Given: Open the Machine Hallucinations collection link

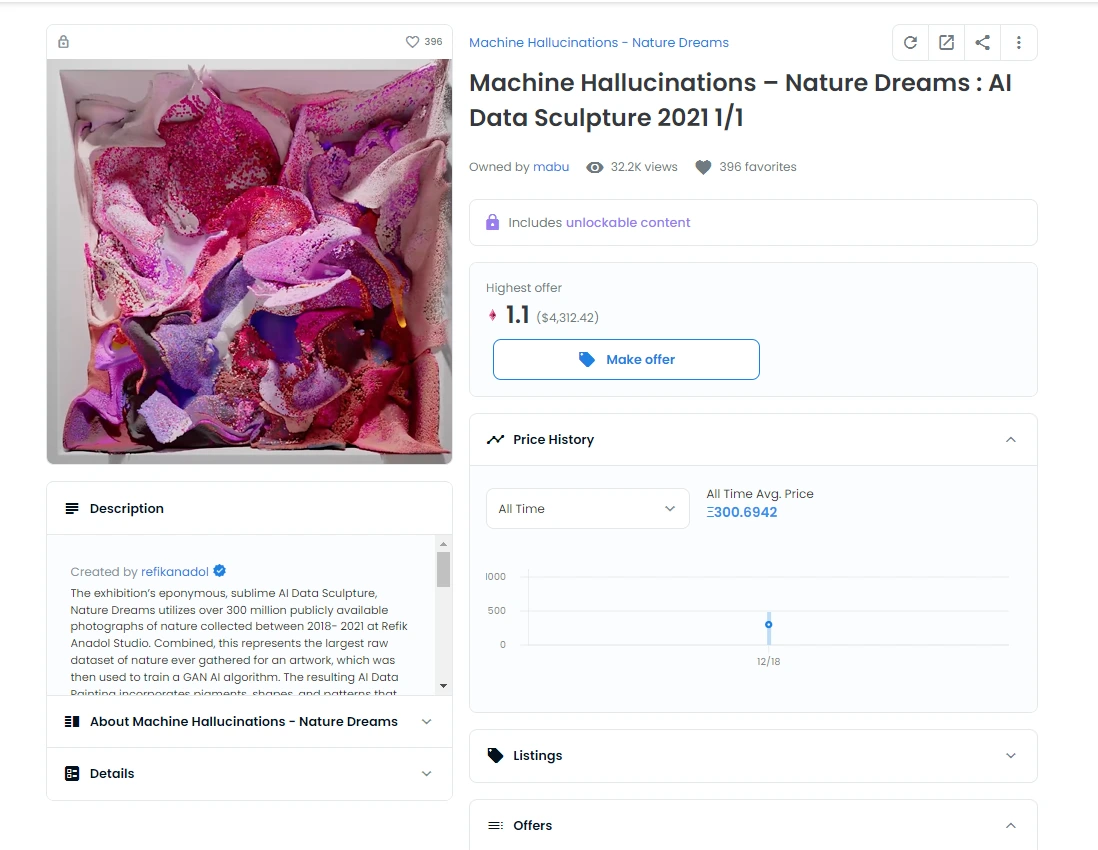Looking at the screenshot, I should (x=599, y=43).
